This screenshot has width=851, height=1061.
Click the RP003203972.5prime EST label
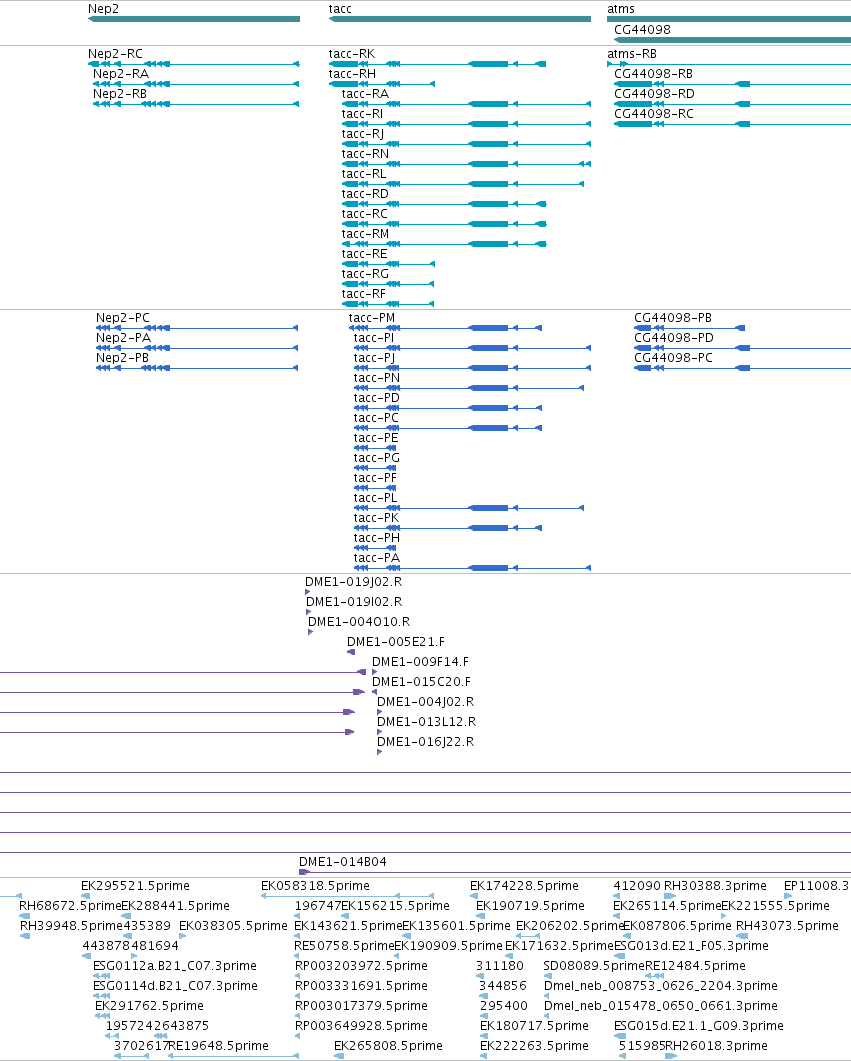coord(361,966)
